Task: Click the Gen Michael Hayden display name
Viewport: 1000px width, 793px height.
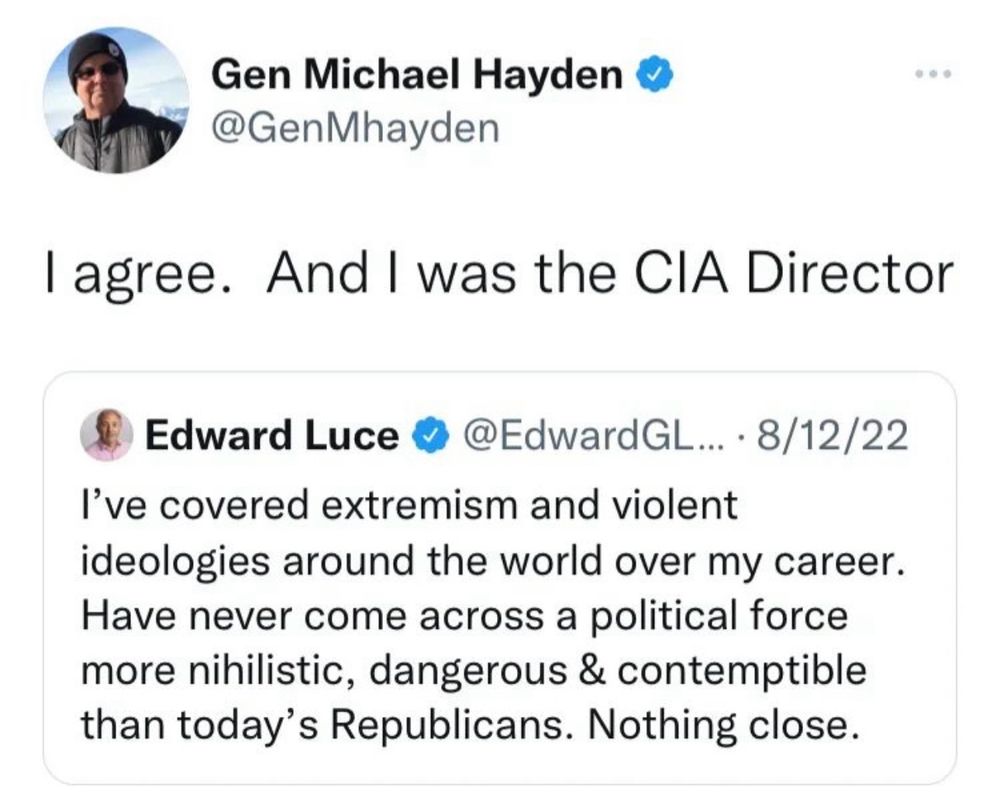Action: [x=419, y=75]
